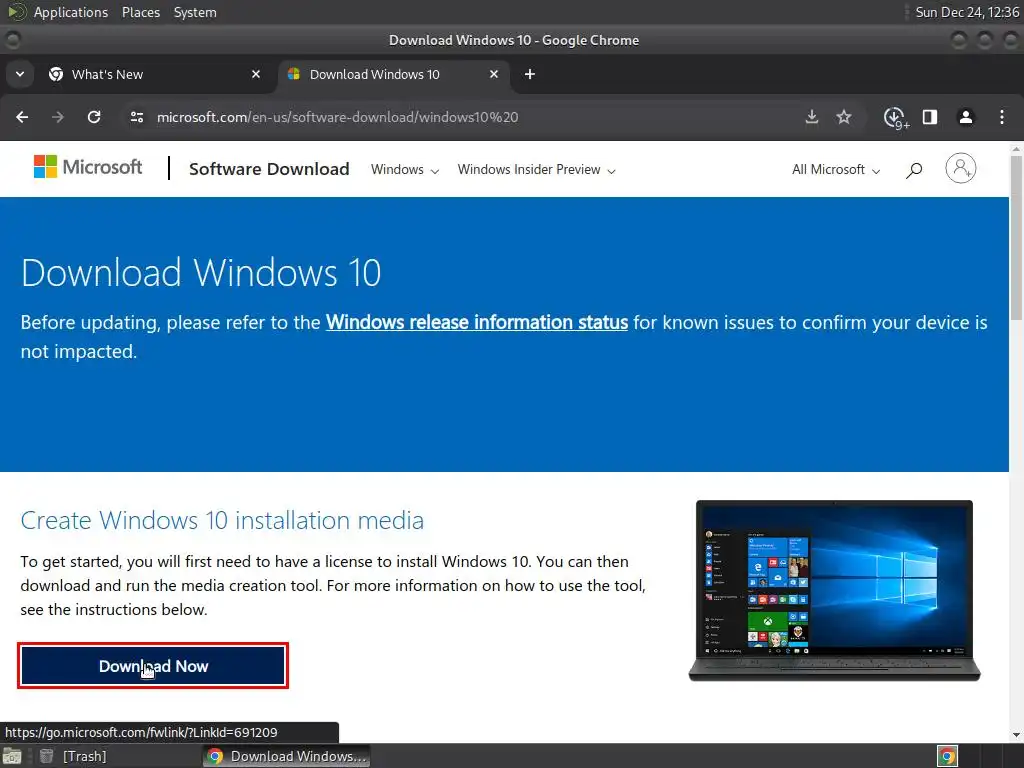Click the show desktop icon in taskbar
Image resolution: width=1024 pixels, height=768 pixels.
pos(12,756)
